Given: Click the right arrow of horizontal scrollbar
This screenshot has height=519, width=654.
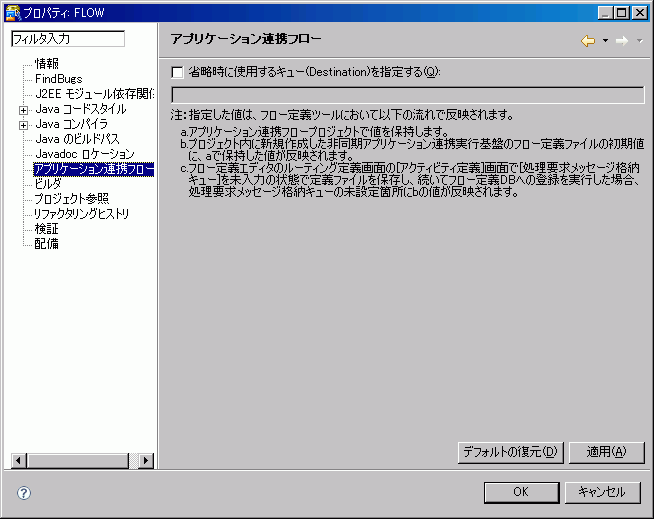Looking at the screenshot, I should (x=146, y=460).
